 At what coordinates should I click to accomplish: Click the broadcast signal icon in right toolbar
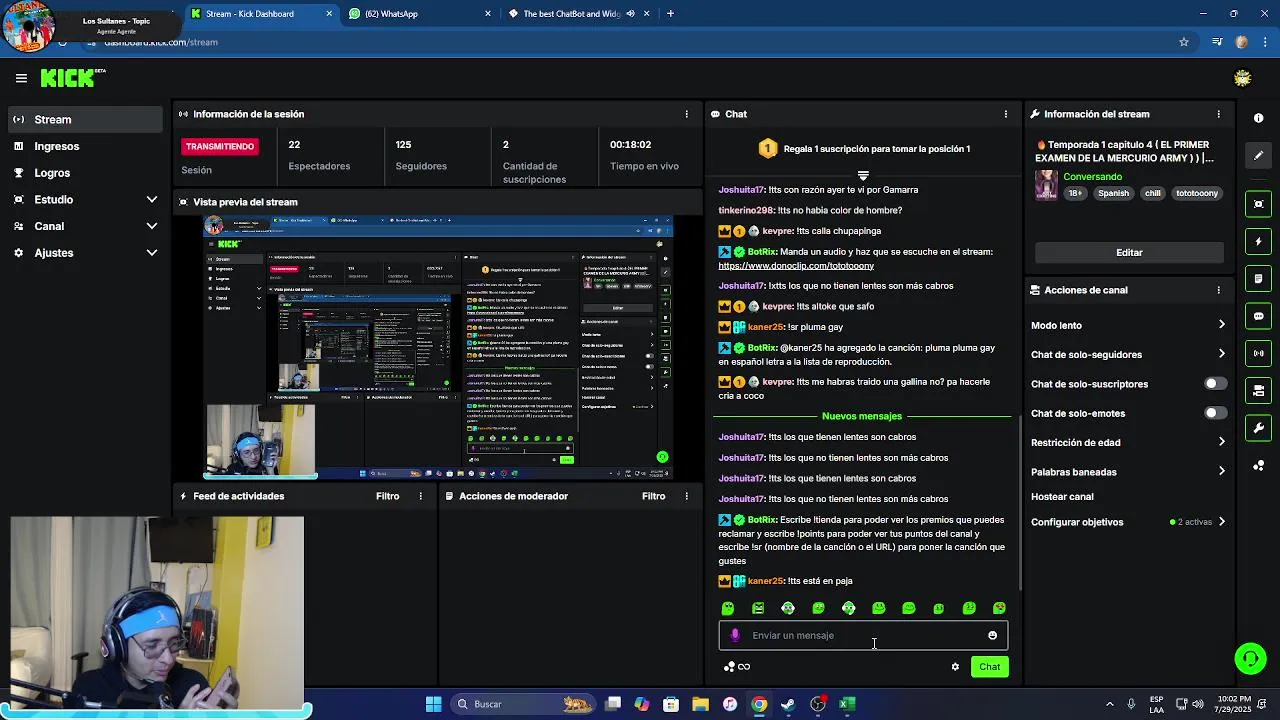[1258, 353]
